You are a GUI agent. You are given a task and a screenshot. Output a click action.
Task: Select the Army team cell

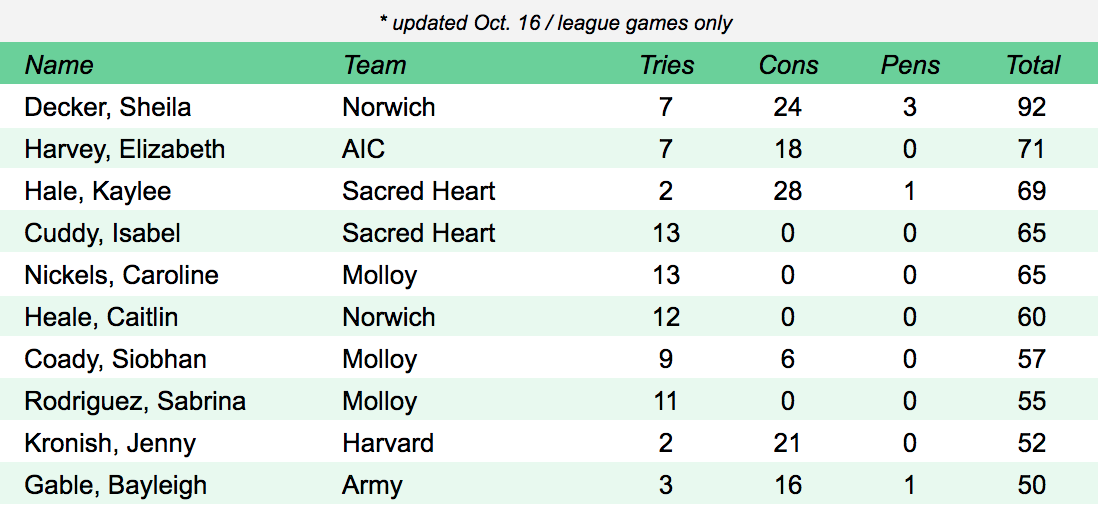coord(372,486)
